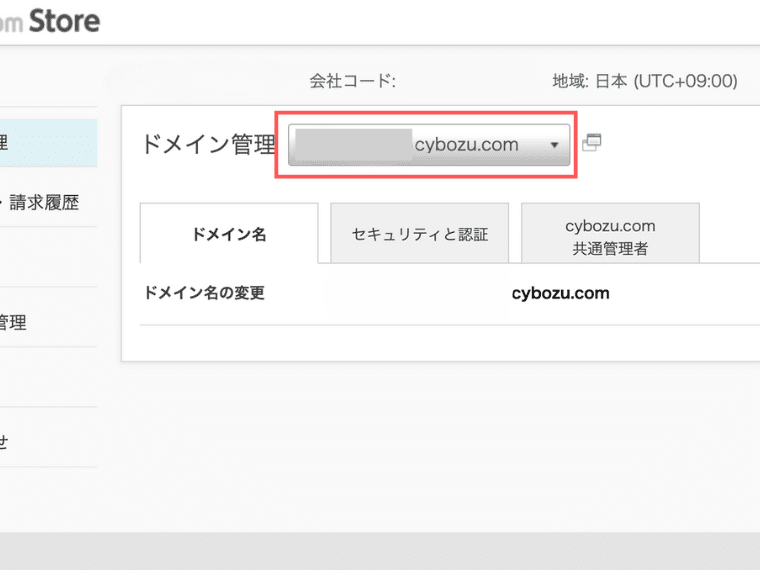760x570 pixels.
Task: Click the ドメイン名の変更 row label
Action: [x=204, y=293]
